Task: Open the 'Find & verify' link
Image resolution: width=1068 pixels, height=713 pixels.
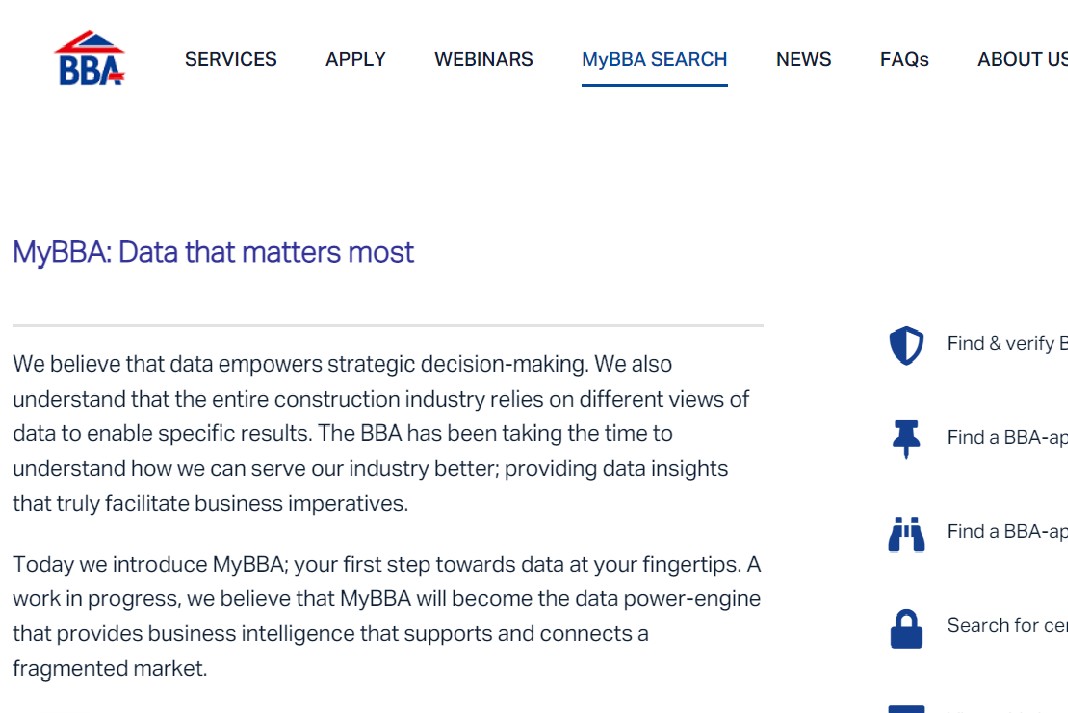Action: pos(1007,343)
